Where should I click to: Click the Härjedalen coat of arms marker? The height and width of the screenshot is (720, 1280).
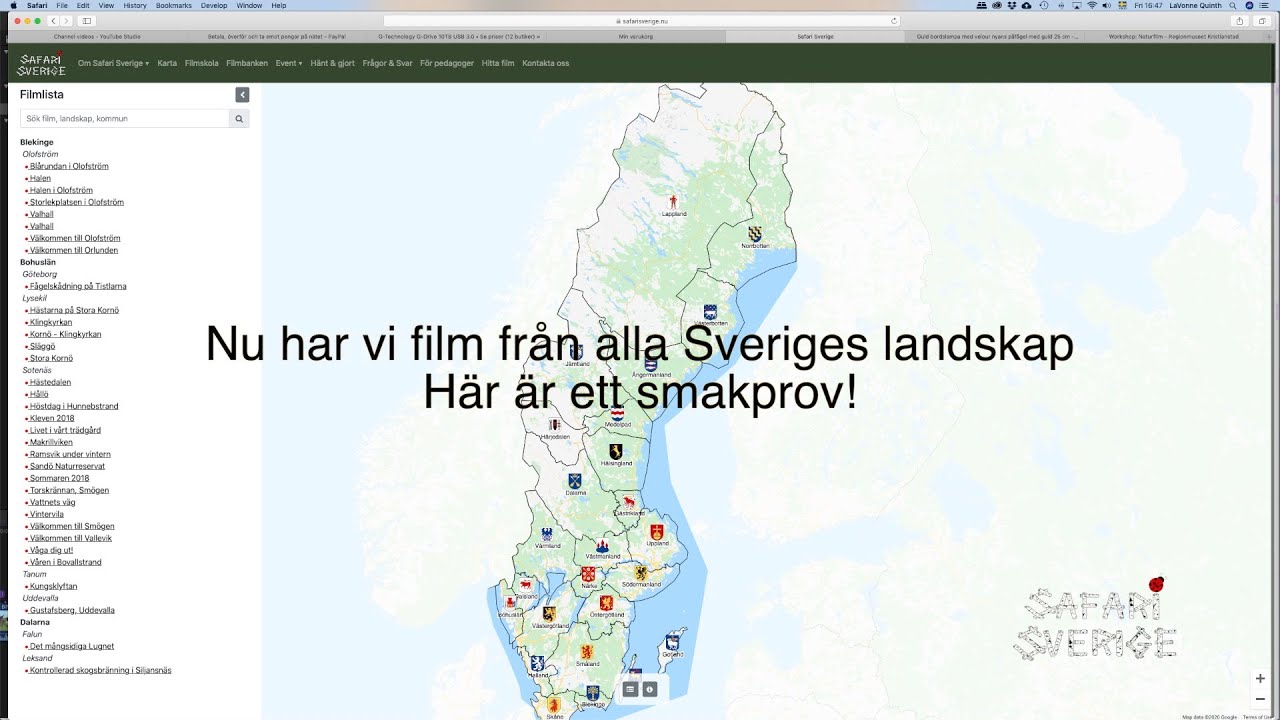point(555,425)
